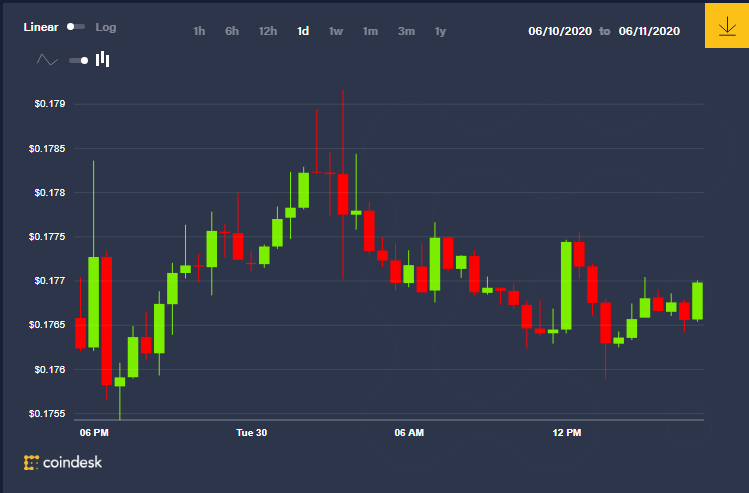Click the $0.178 price axis label

pos(50,193)
